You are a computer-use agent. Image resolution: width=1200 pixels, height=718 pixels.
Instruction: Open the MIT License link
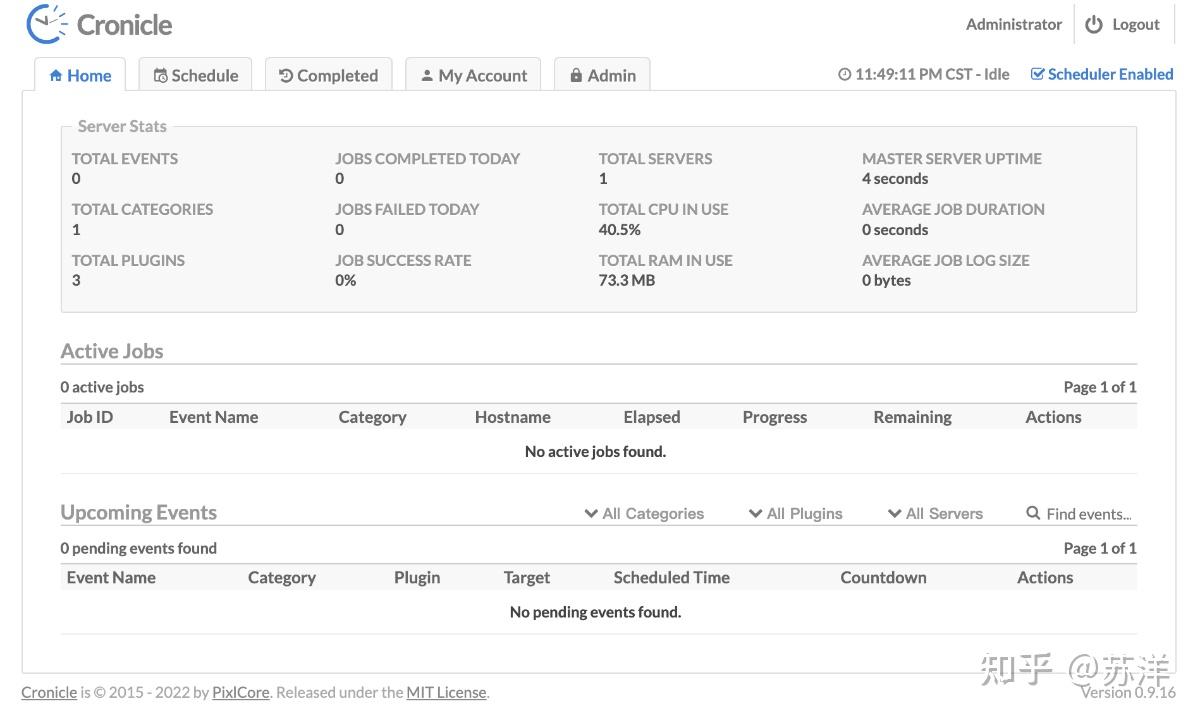click(446, 691)
